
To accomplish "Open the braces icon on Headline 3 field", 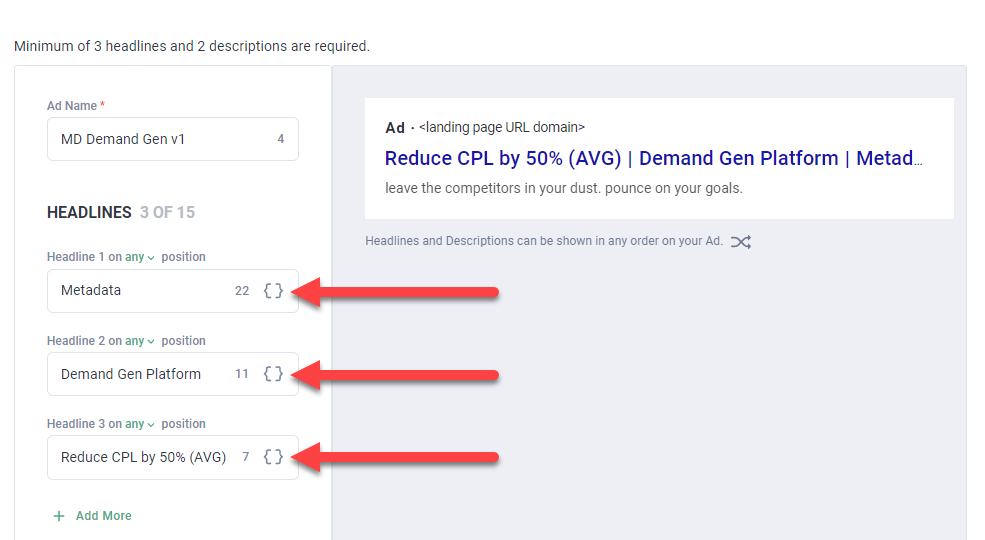I will 273,457.
